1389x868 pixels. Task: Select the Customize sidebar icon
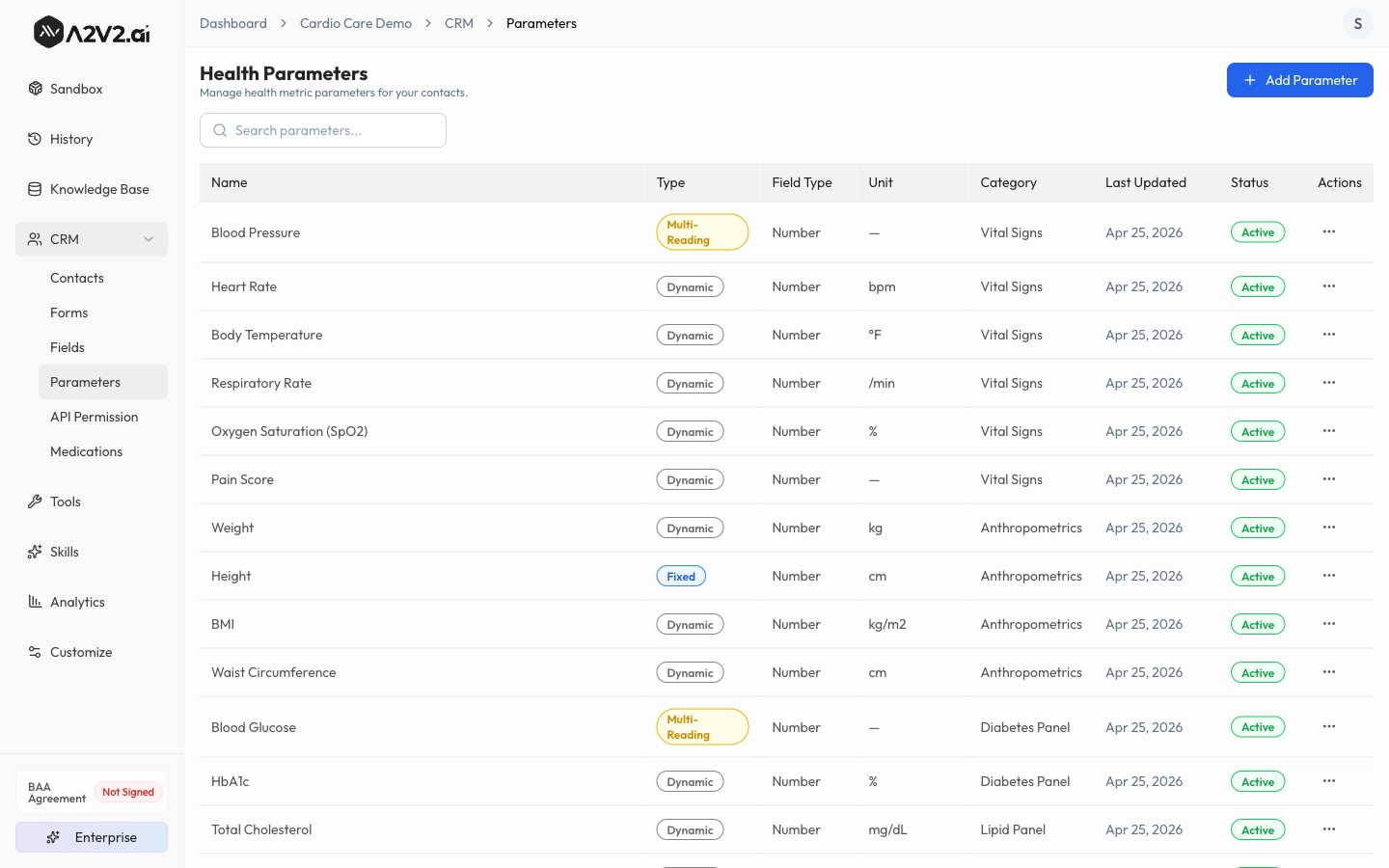point(35,652)
